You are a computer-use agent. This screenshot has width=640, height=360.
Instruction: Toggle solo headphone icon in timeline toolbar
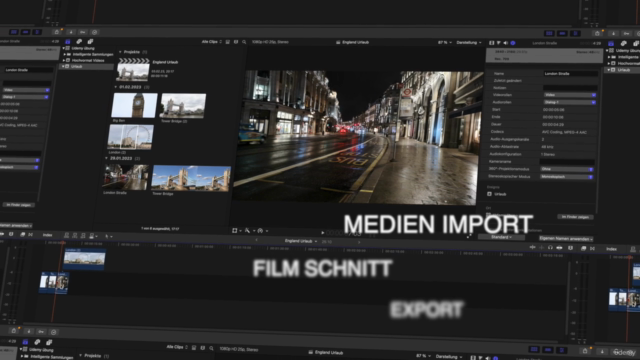tap(550, 247)
